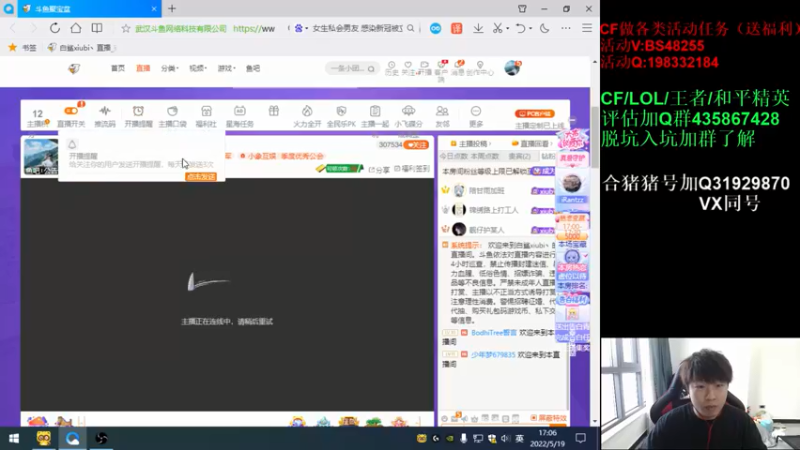The image size is (800, 450).
Task: Click the browser downloads arrow icon
Action: [478, 29]
